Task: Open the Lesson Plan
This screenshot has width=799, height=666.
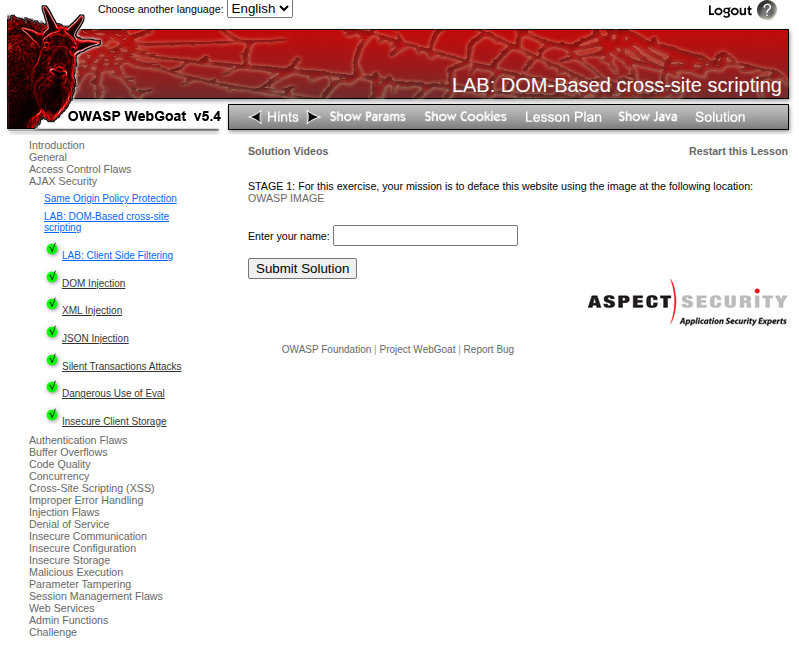Action: coord(563,117)
